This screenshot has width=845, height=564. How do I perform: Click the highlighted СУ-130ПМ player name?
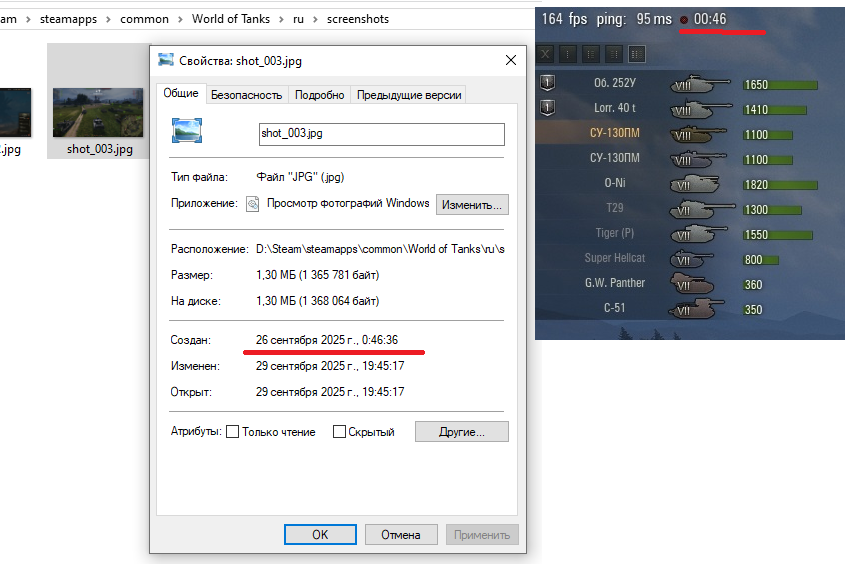pos(614,133)
